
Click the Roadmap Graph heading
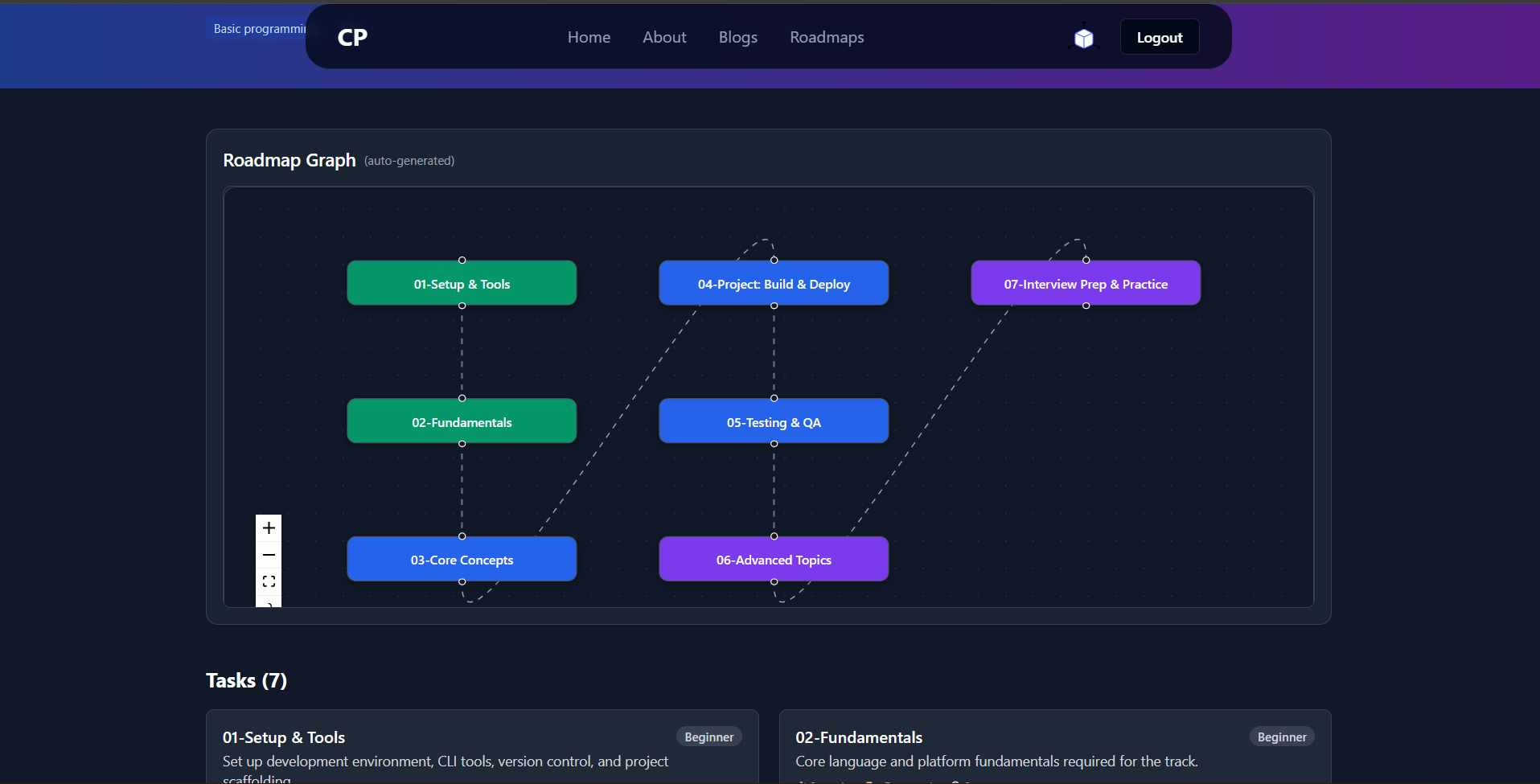(290, 160)
